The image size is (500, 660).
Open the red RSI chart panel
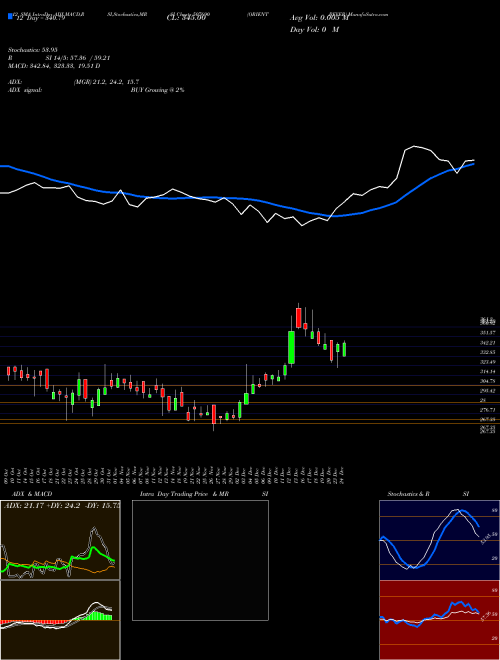point(439,620)
